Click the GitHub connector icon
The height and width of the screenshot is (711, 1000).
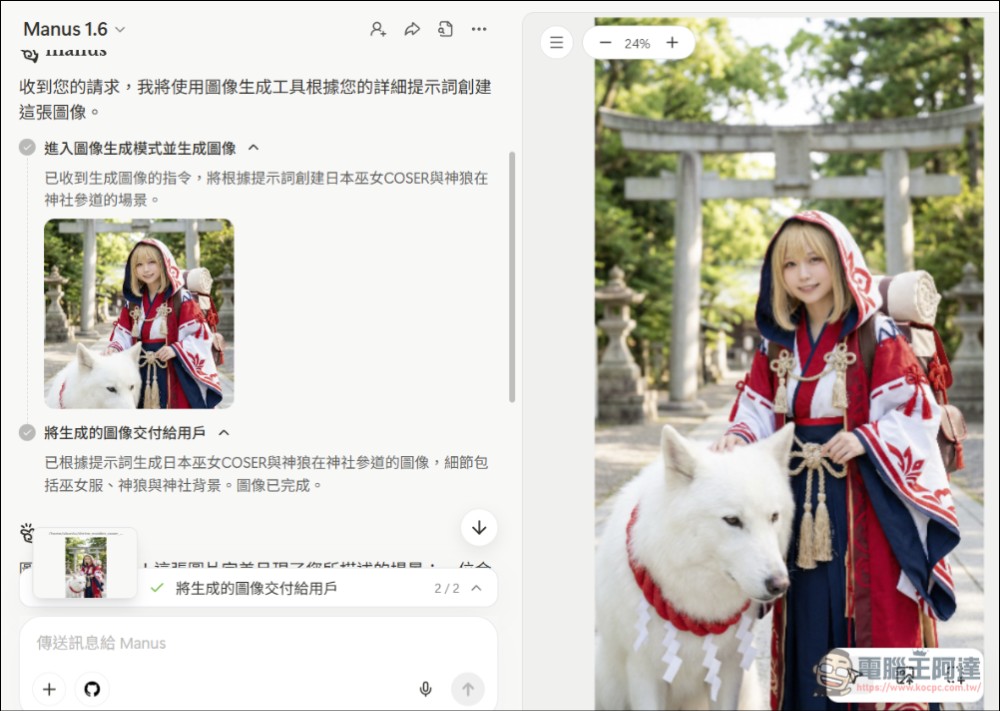pos(92,689)
